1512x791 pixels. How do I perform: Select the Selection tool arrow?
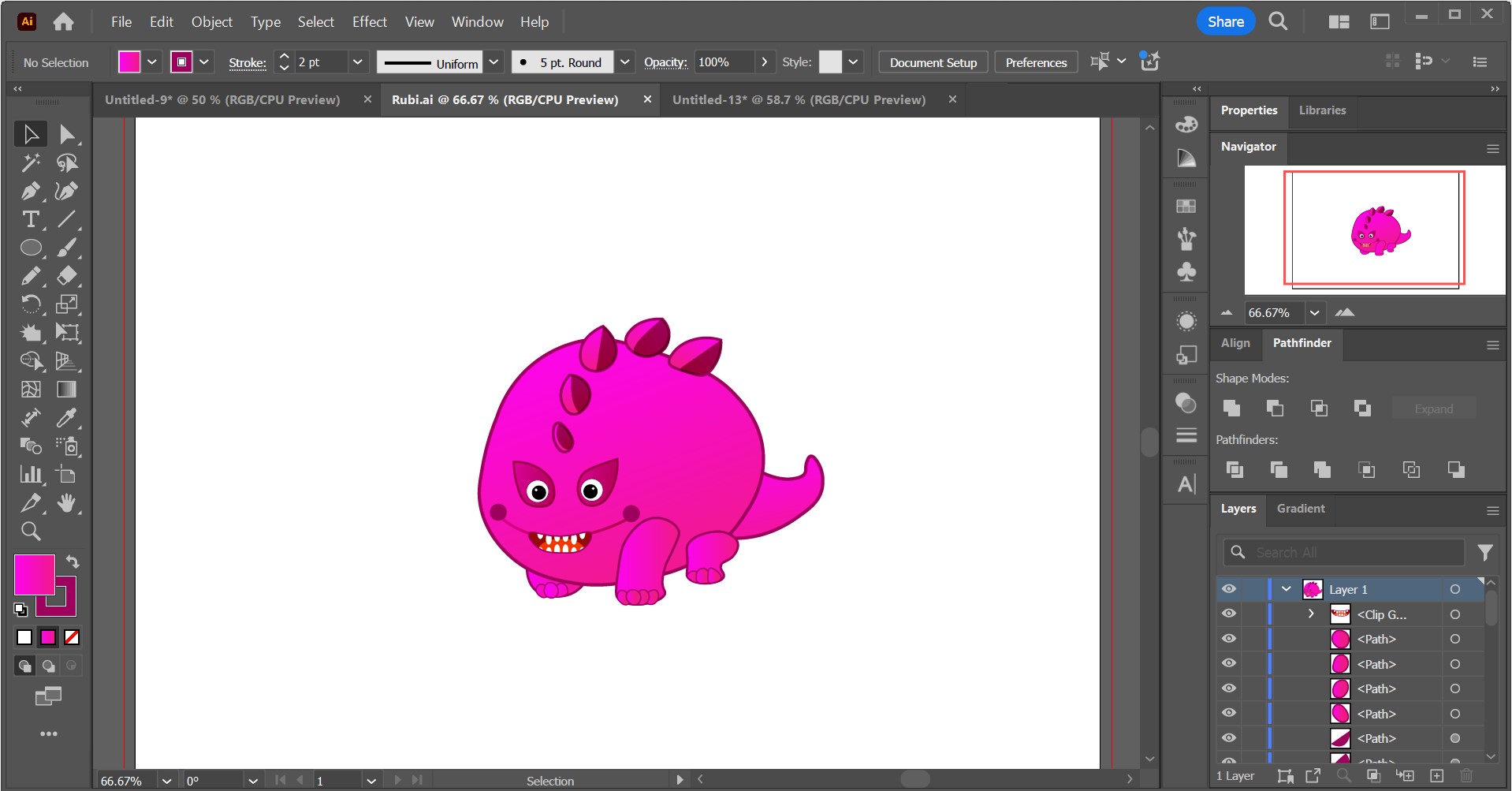click(31, 134)
